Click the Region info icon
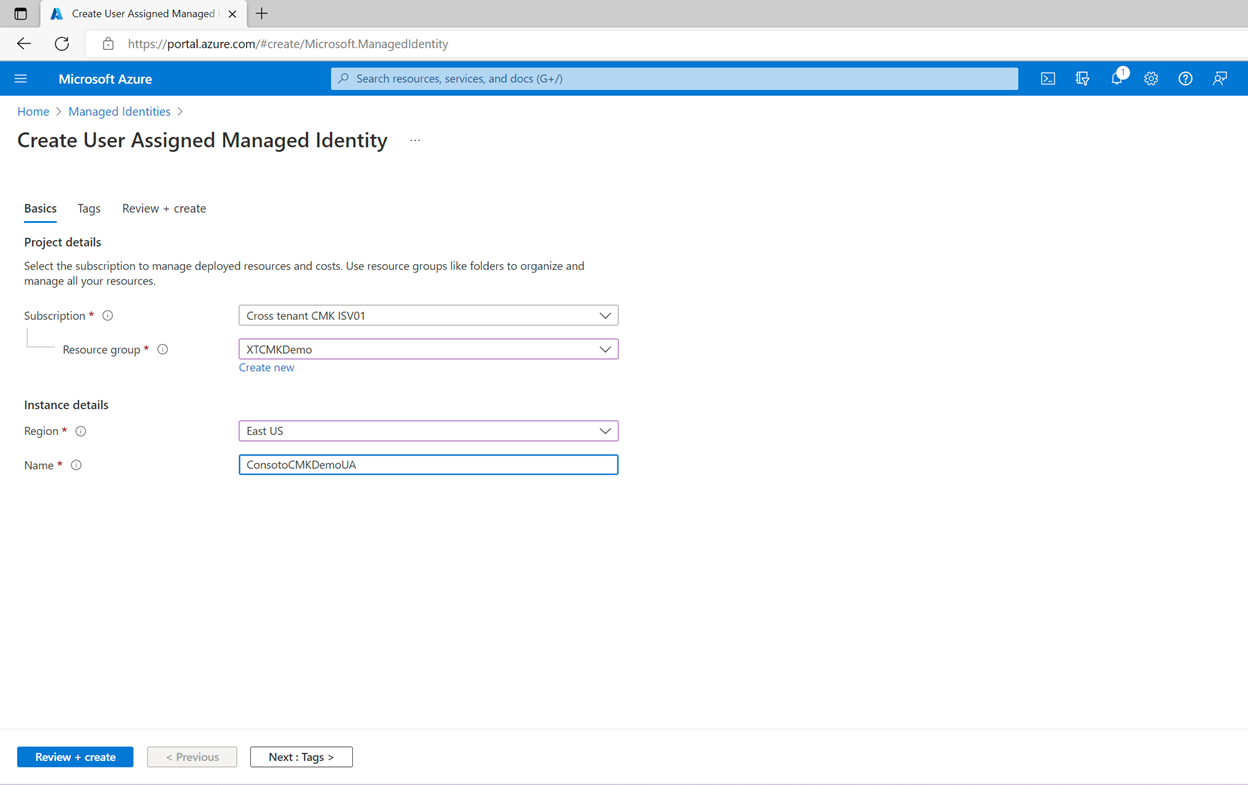This screenshot has width=1248, height=785. [x=80, y=430]
